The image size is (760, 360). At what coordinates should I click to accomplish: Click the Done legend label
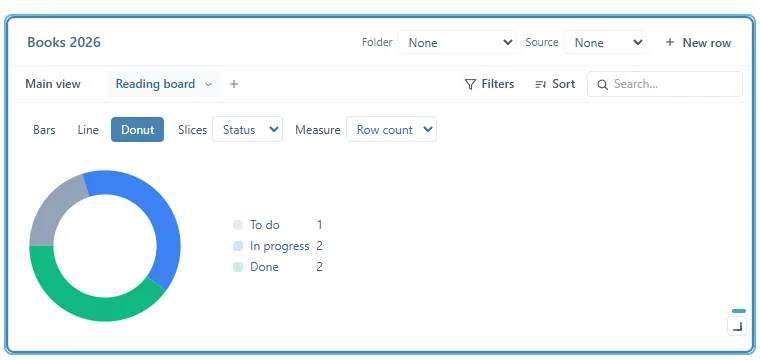coord(264,267)
